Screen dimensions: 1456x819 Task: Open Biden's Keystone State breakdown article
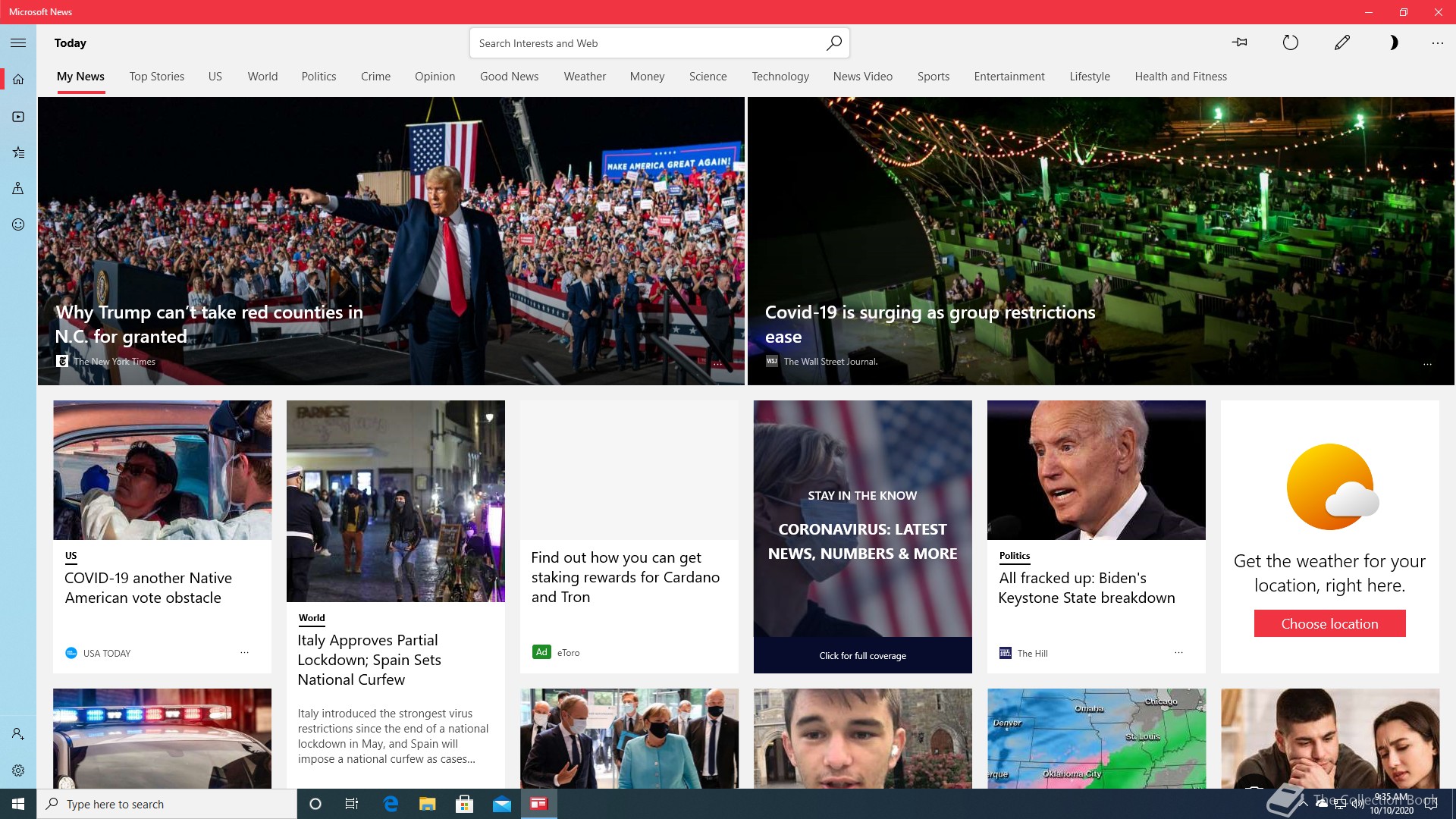coord(1087,588)
